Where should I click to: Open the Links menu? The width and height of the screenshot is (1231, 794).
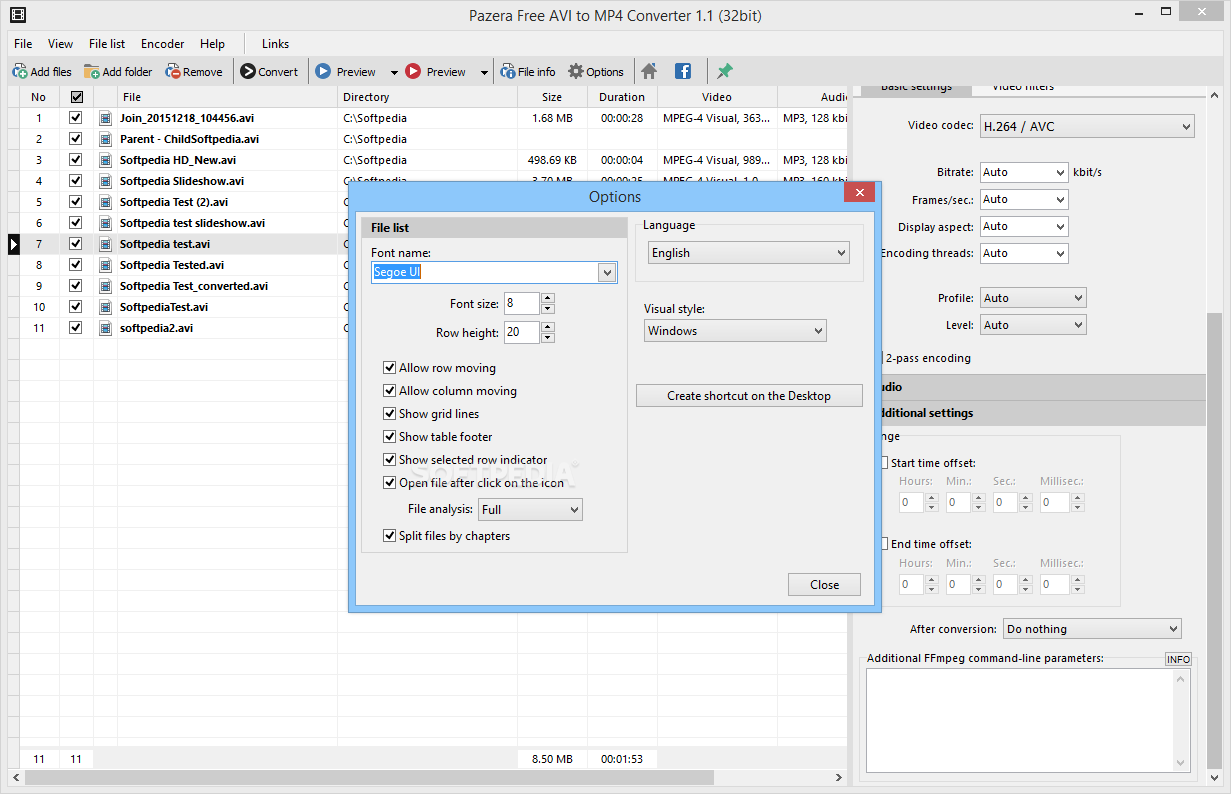tap(275, 44)
